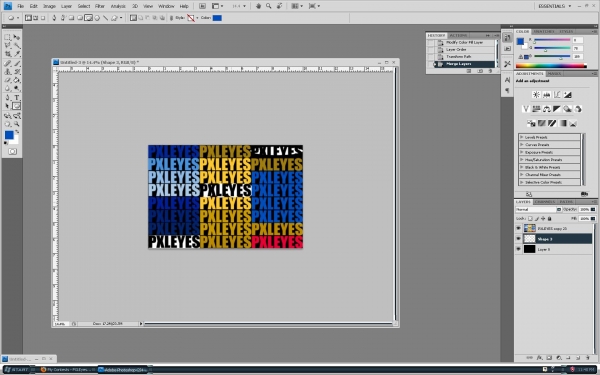The image size is (600, 375).
Task: Select the Blur tool
Action: 7,88
